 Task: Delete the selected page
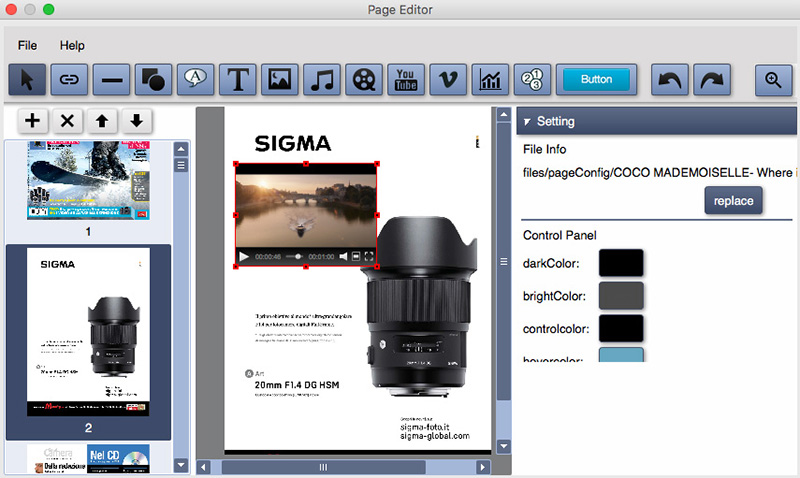coord(67,121)
